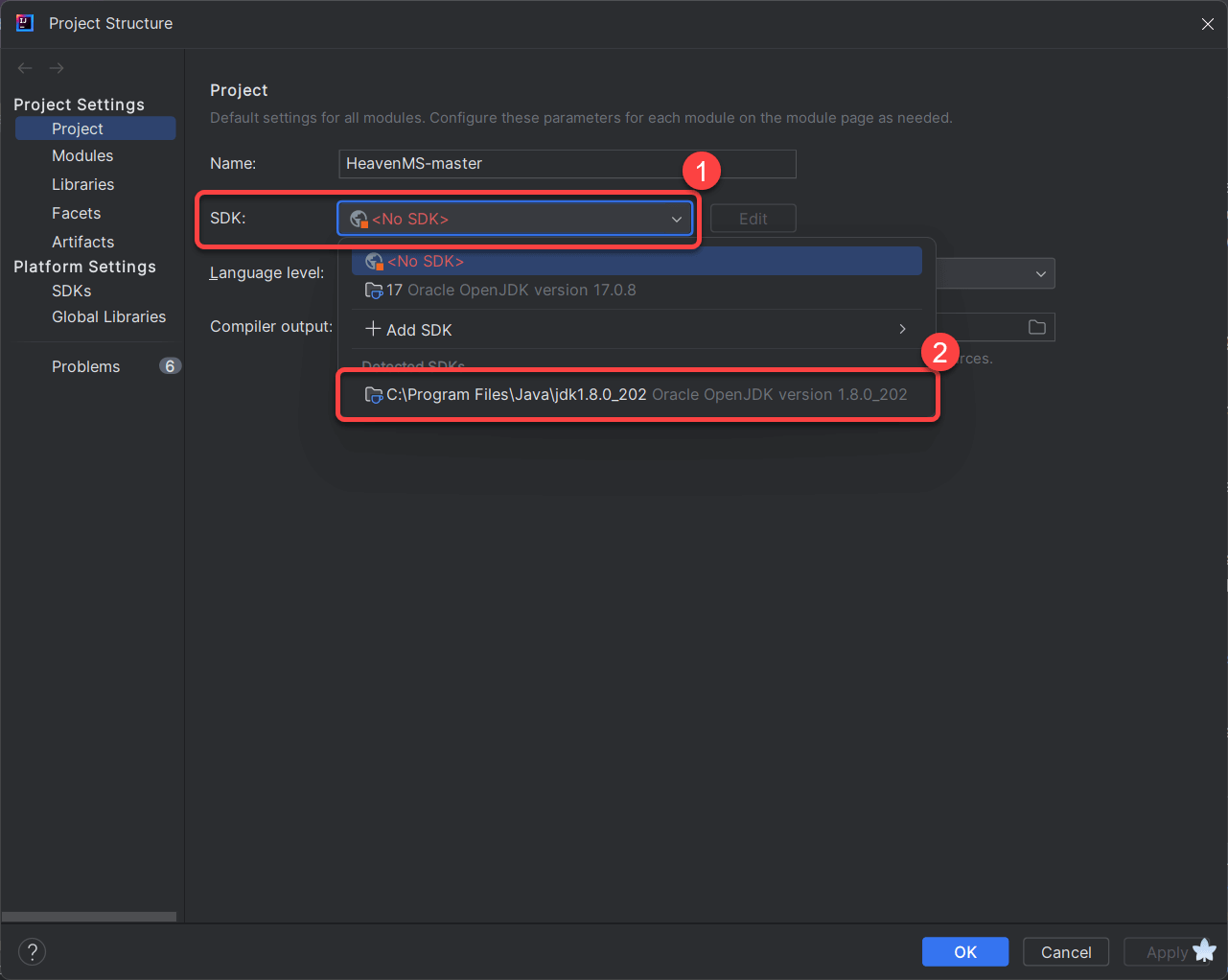Choose 17 Oracle OpenJDK version 17.0.8
The image size is (1228, 980).
637,290
